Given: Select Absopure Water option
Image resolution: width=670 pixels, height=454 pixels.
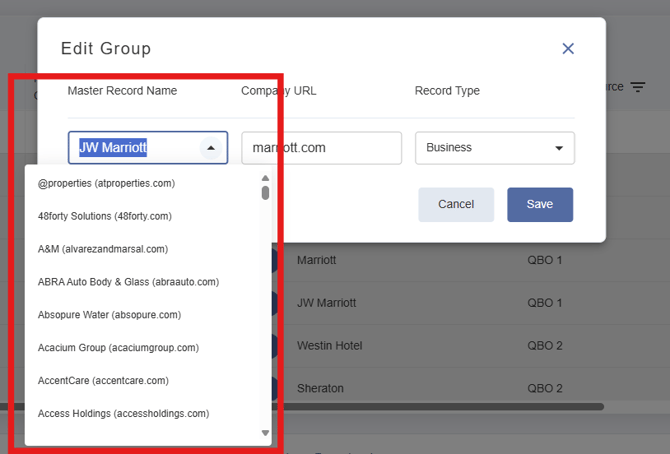Looking at the screenshot, I should click(x=109, y=315).
